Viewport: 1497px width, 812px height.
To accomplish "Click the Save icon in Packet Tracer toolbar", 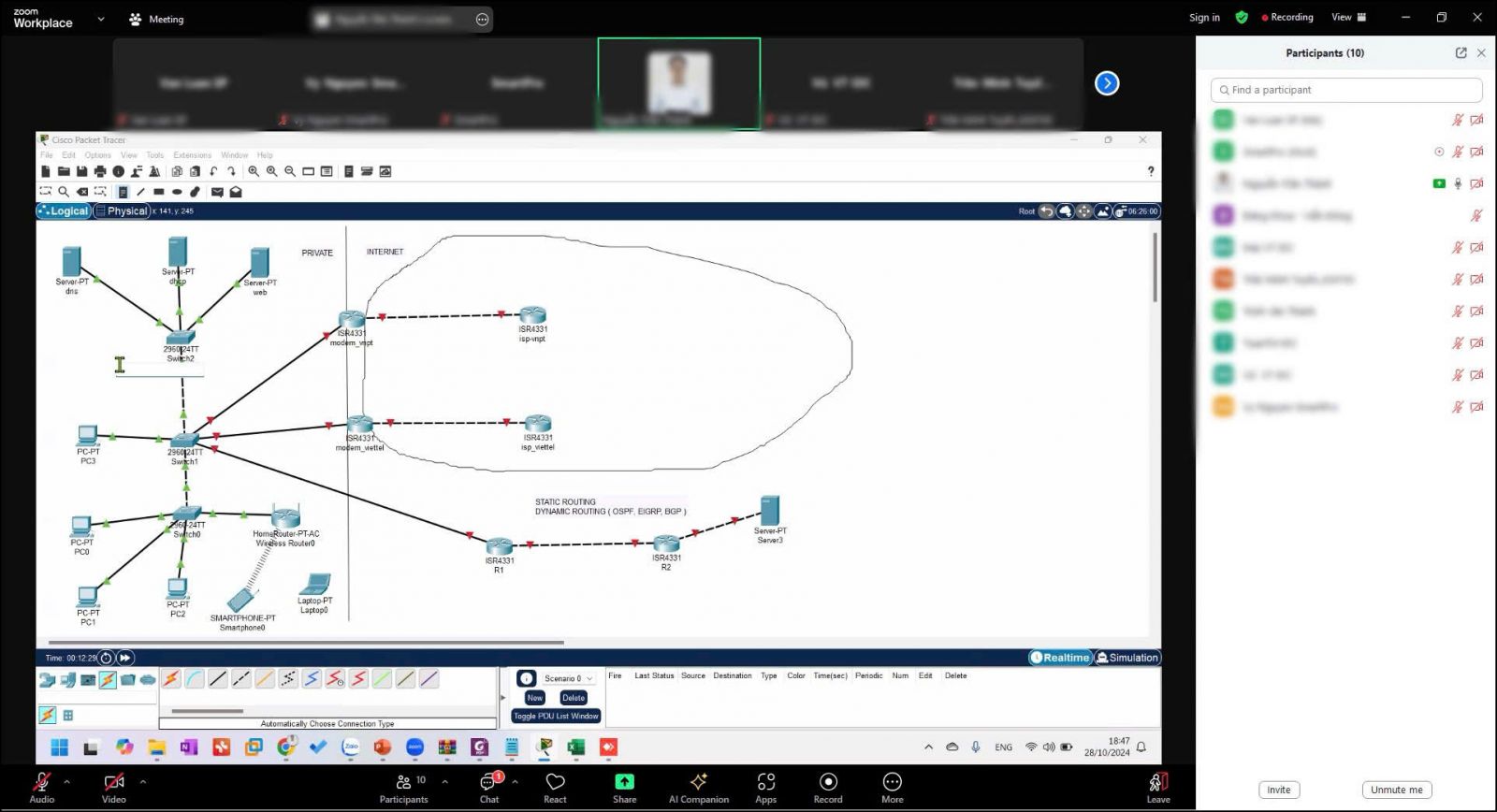I will [82, 171].
